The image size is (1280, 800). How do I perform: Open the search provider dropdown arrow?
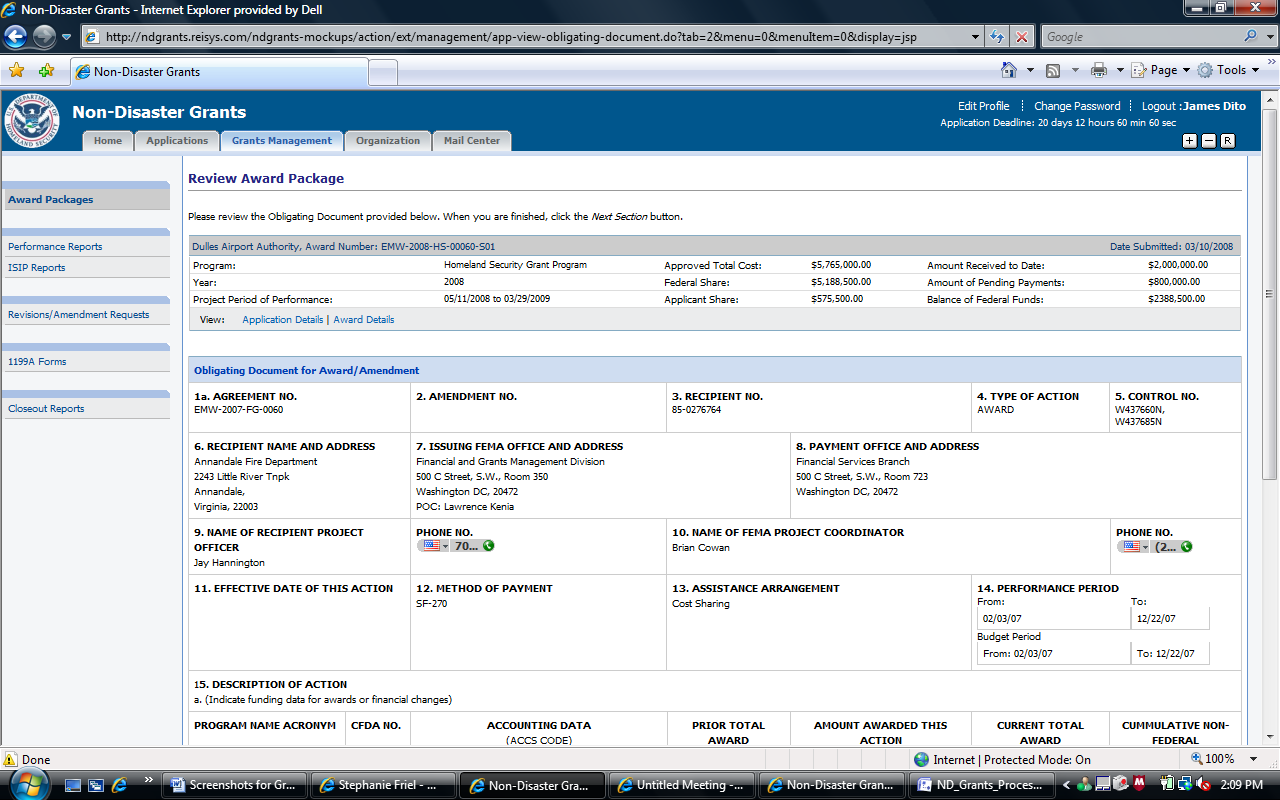[1268, 37]
